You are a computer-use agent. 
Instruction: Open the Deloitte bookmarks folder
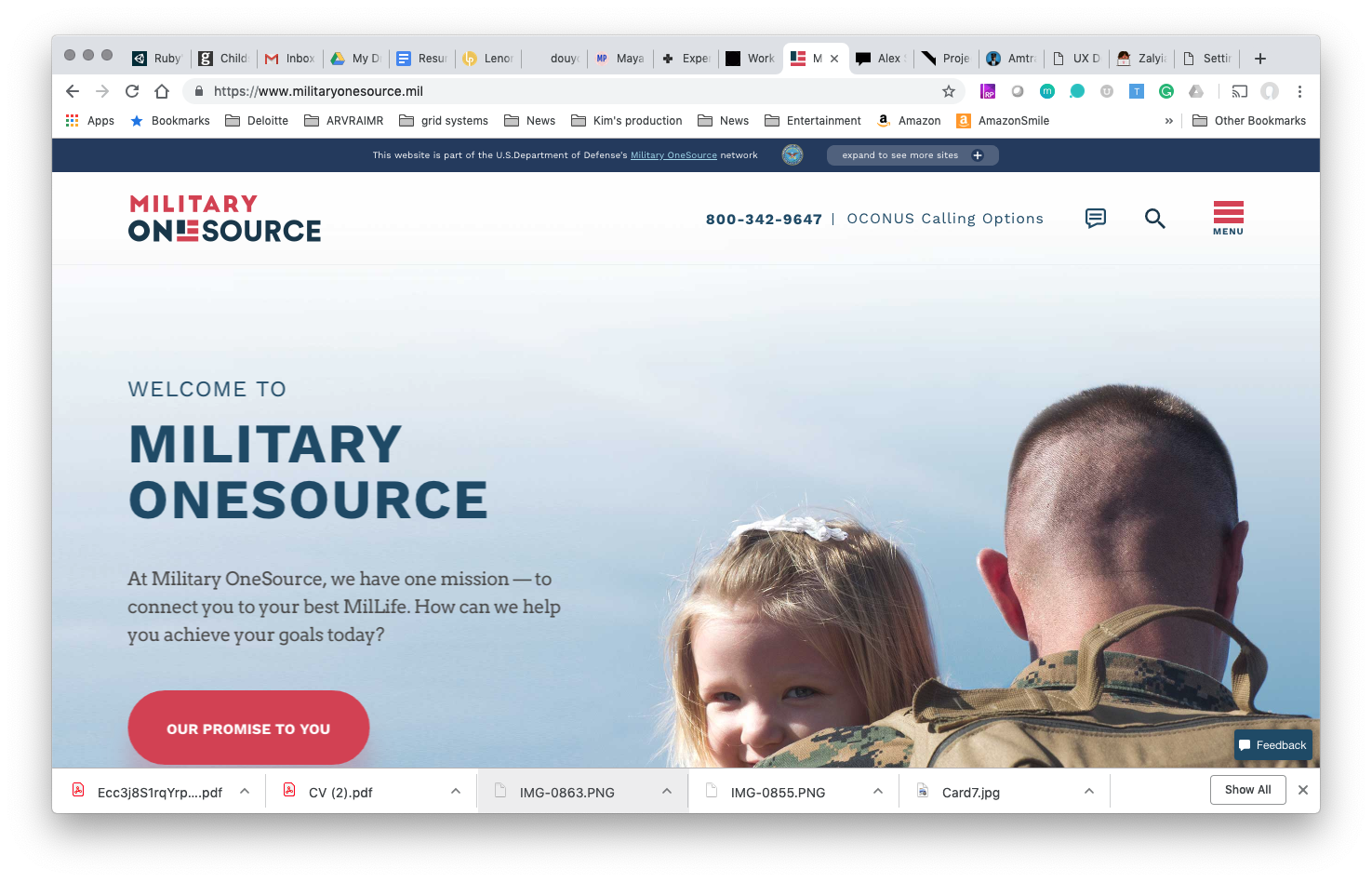coord(257,121)
